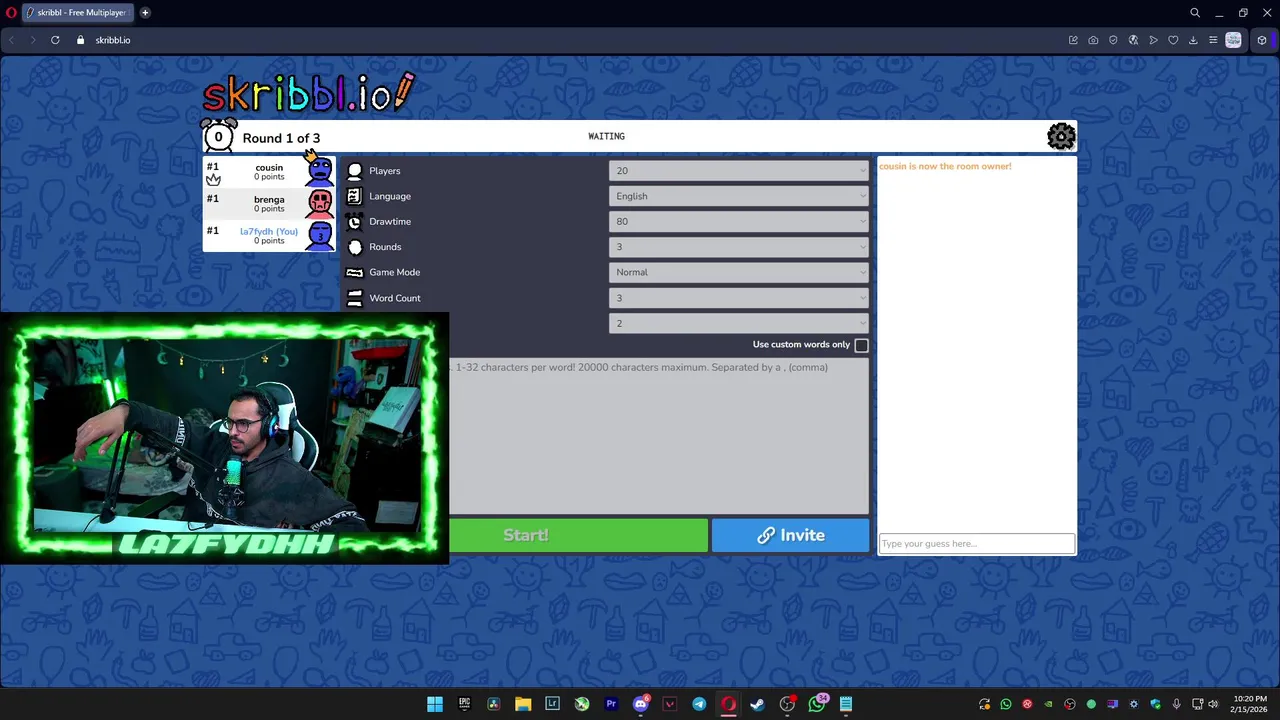Viewport: 1280px width, 720px height.
Task: Open Rounds dropdown
Action: point(738,247)
